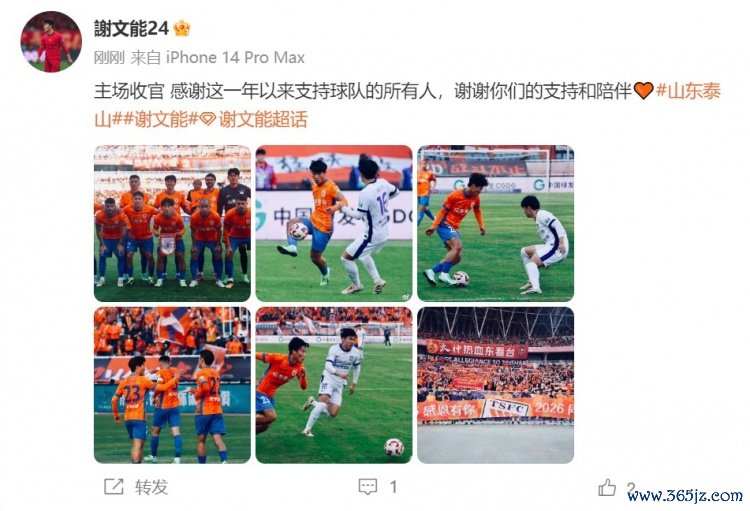
Task: Open the #谢文能# hashtag
Action: click(156, 119)
